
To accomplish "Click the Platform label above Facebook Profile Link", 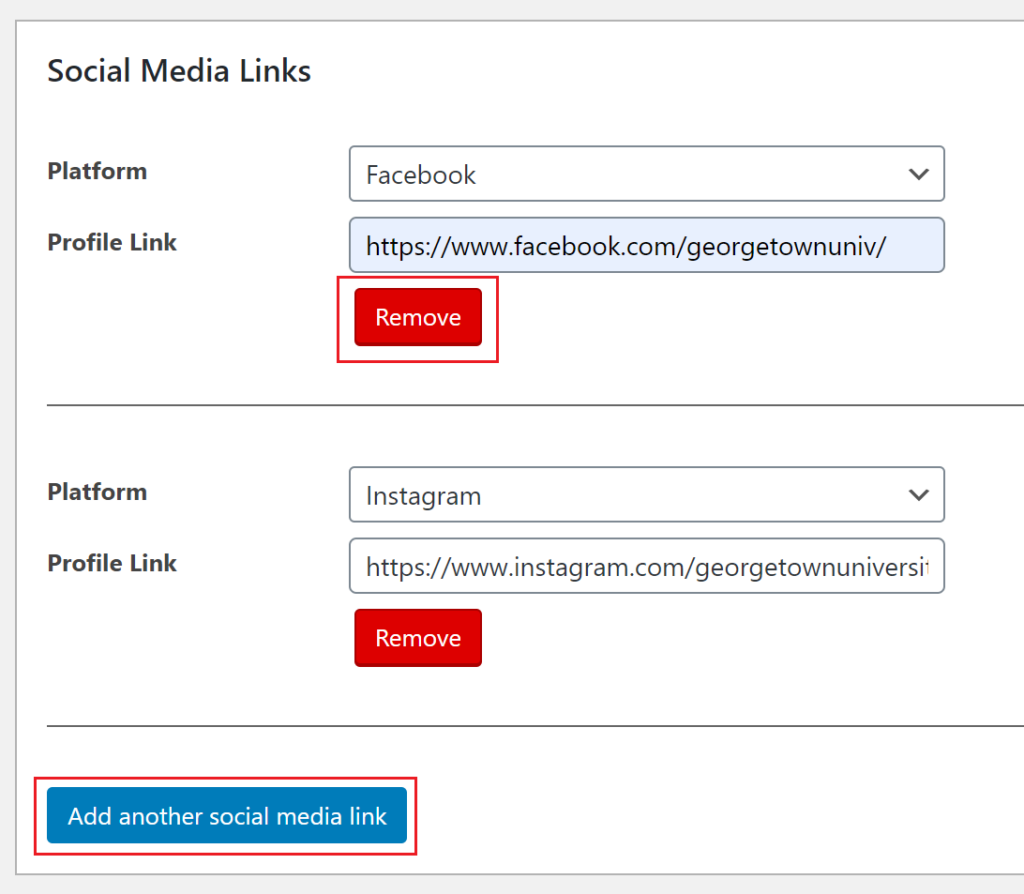I will point(97,171).
